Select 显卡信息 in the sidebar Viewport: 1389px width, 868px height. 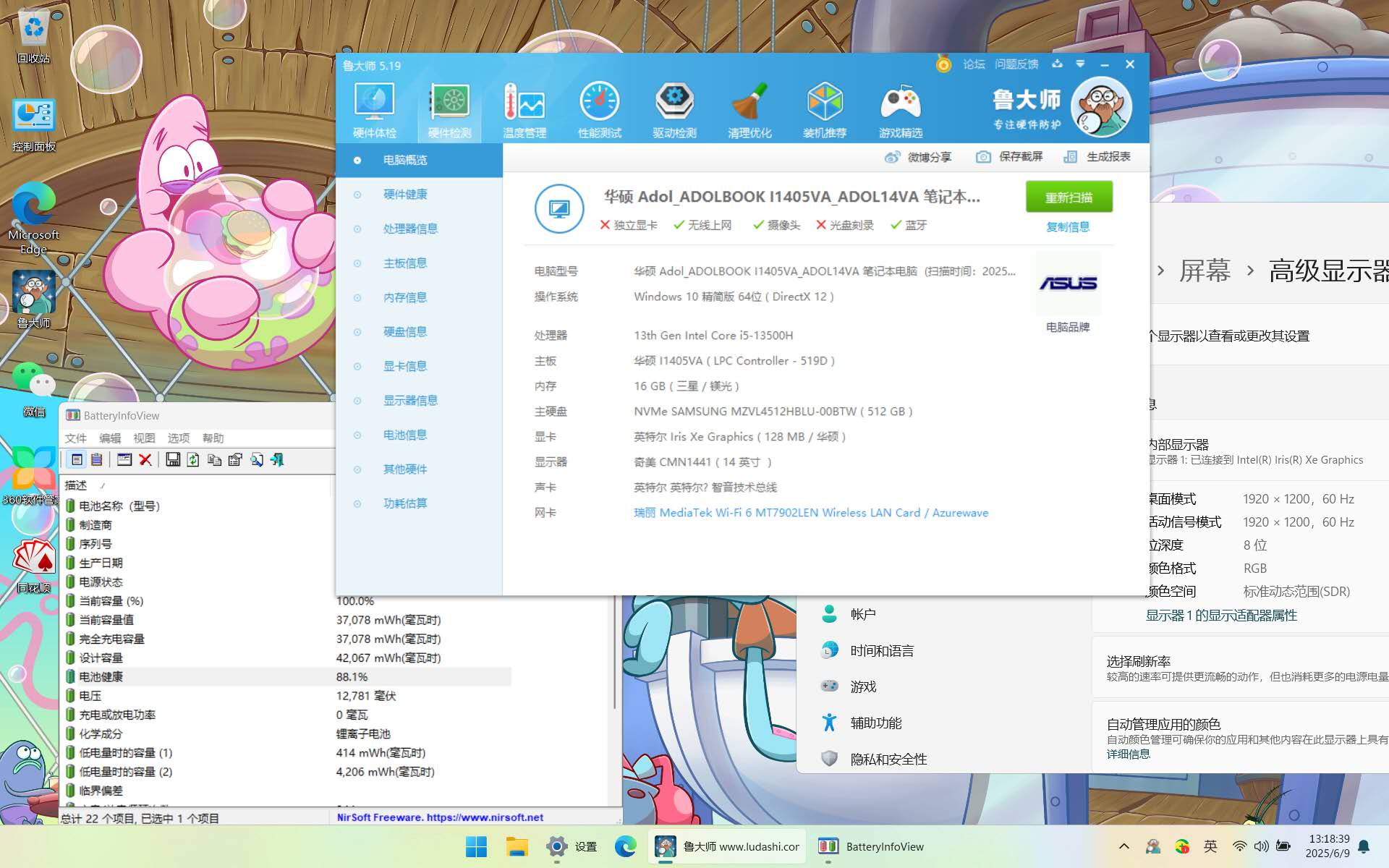coord(419,366)
